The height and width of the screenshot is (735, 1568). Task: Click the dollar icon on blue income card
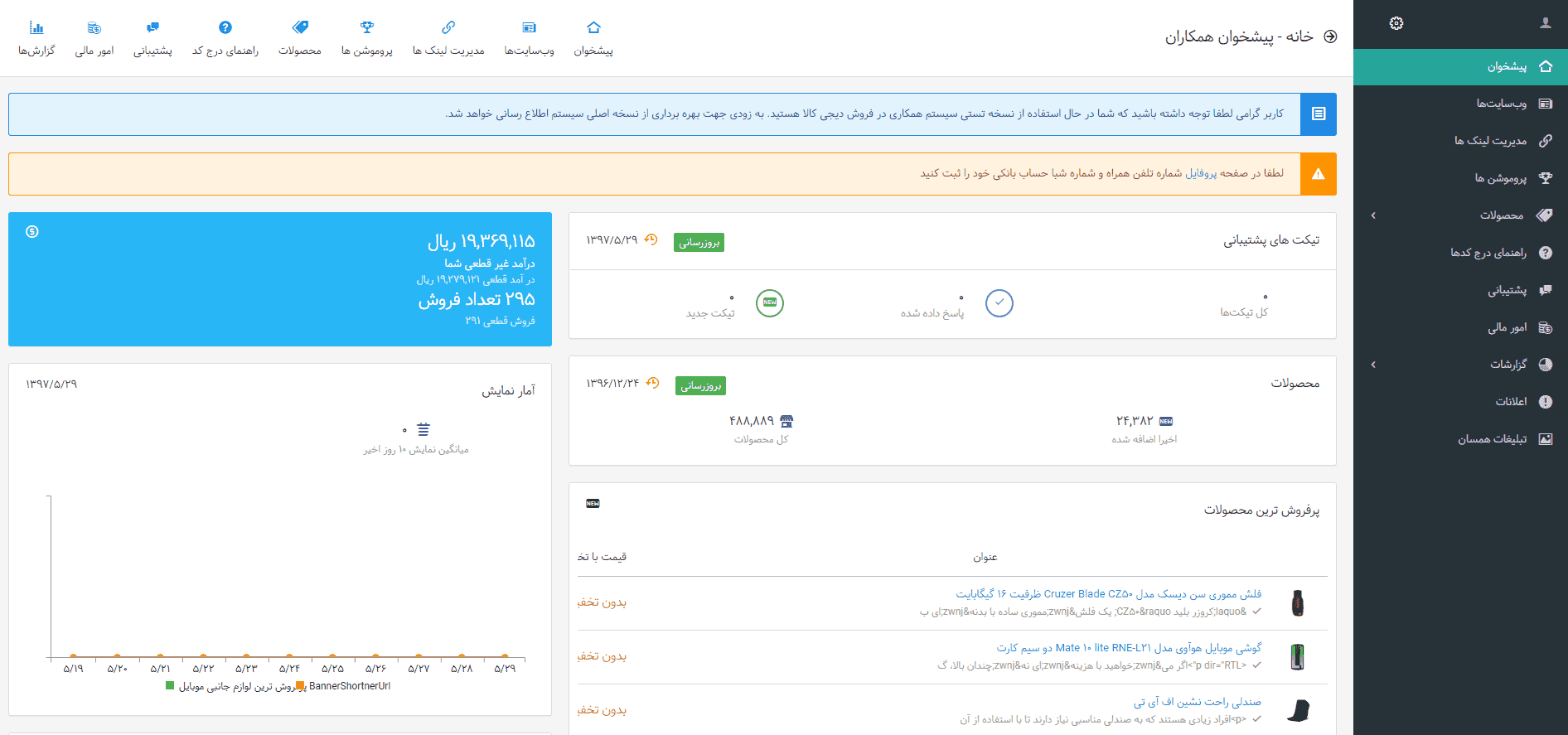[32, 232]
